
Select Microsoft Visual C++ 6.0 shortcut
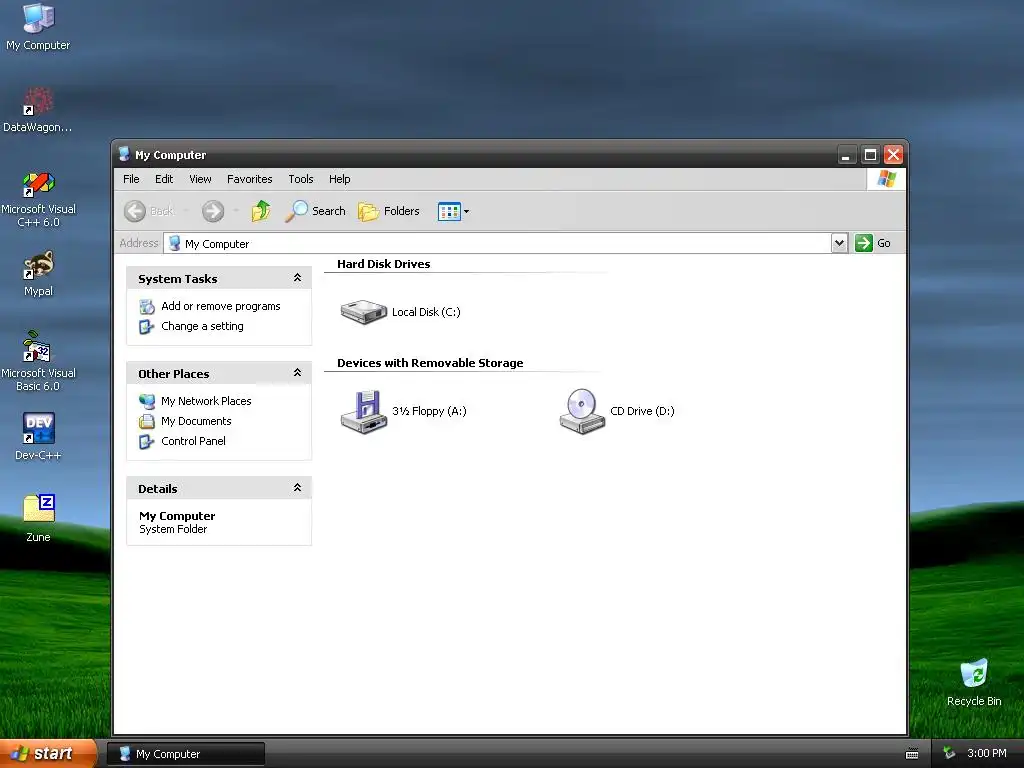pyautogui.click(x=38, y=199)
